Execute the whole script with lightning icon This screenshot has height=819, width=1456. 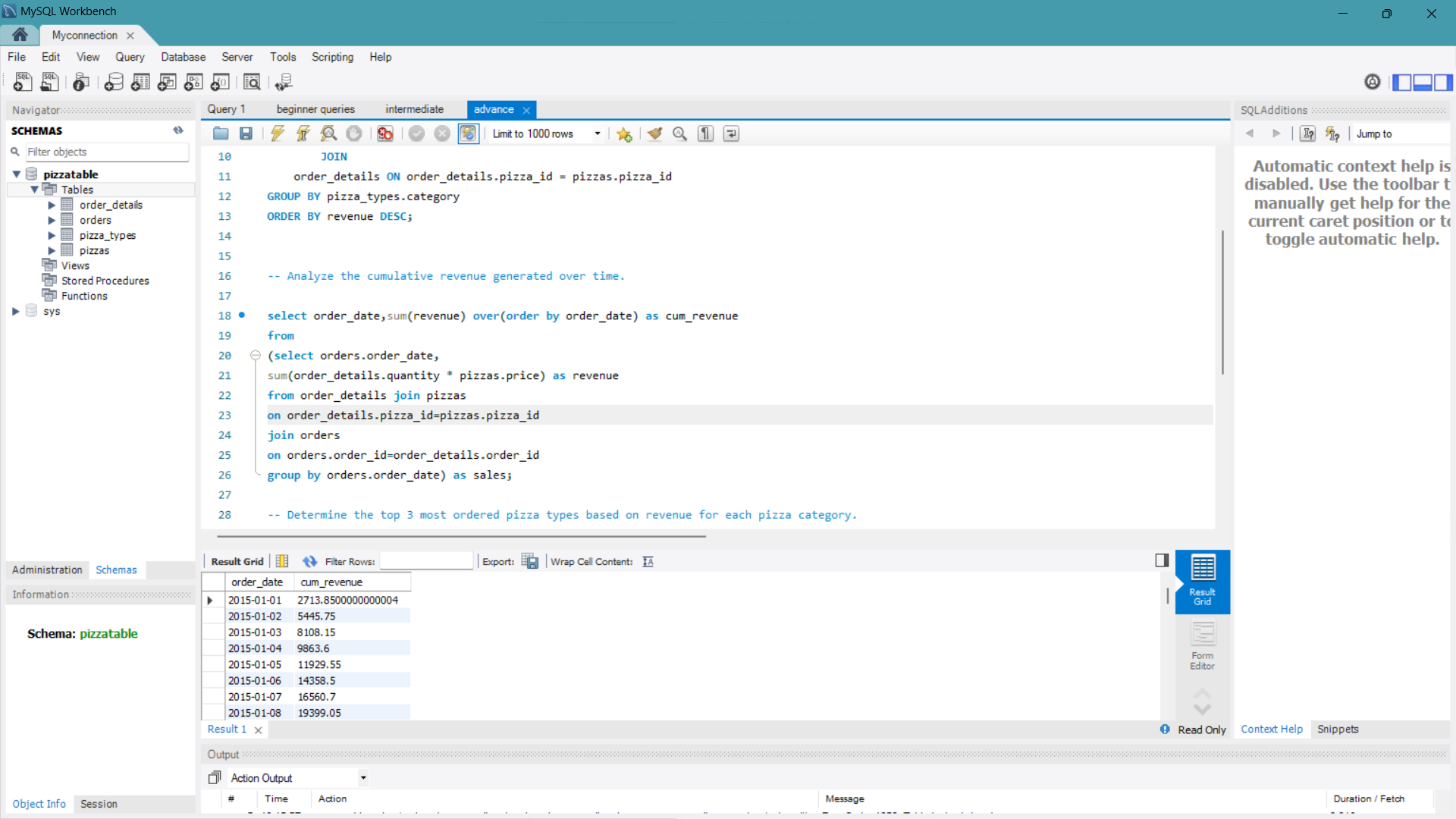click(x=278, y=133)
